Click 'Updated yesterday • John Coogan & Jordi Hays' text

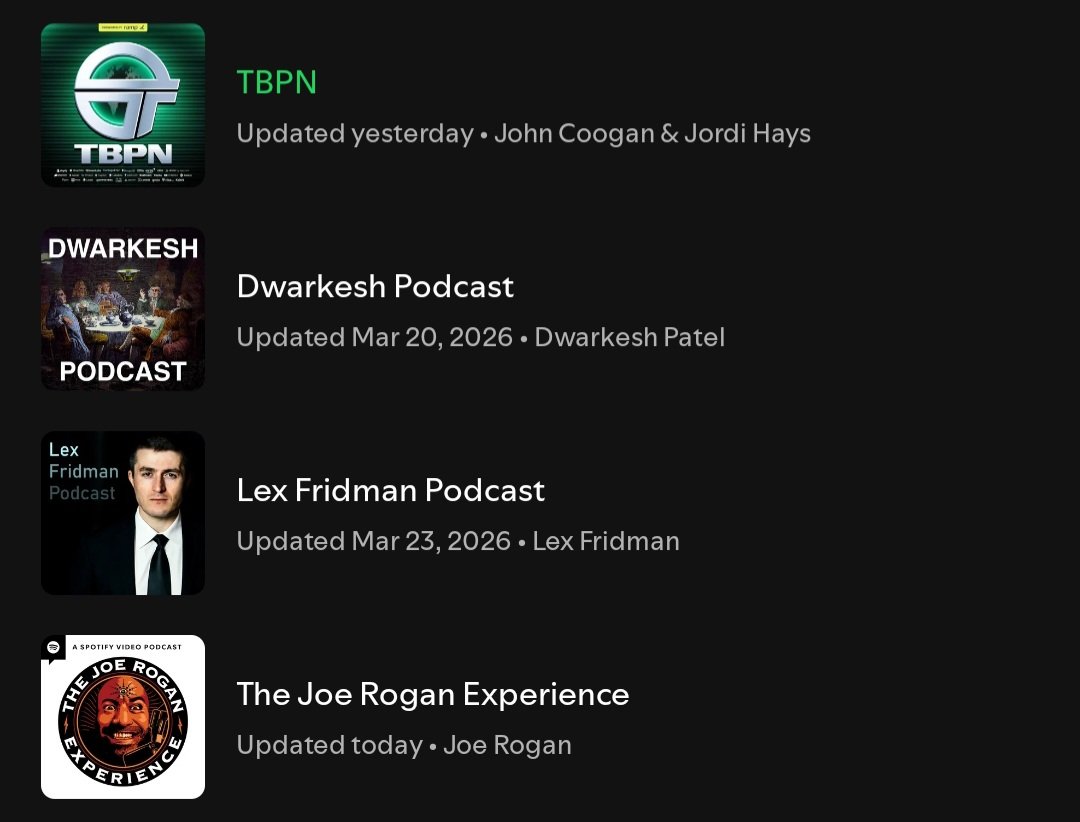tap(523, 133)
